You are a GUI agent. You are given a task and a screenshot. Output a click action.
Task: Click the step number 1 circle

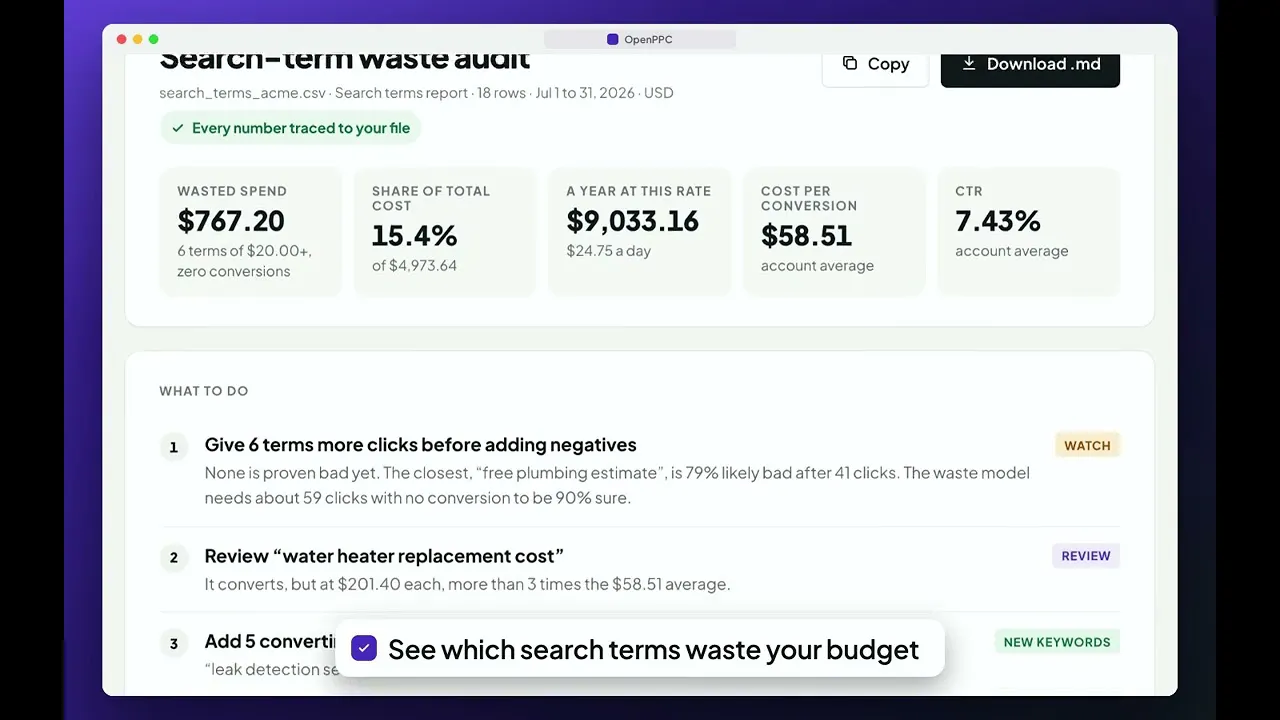tap(174, 446)
